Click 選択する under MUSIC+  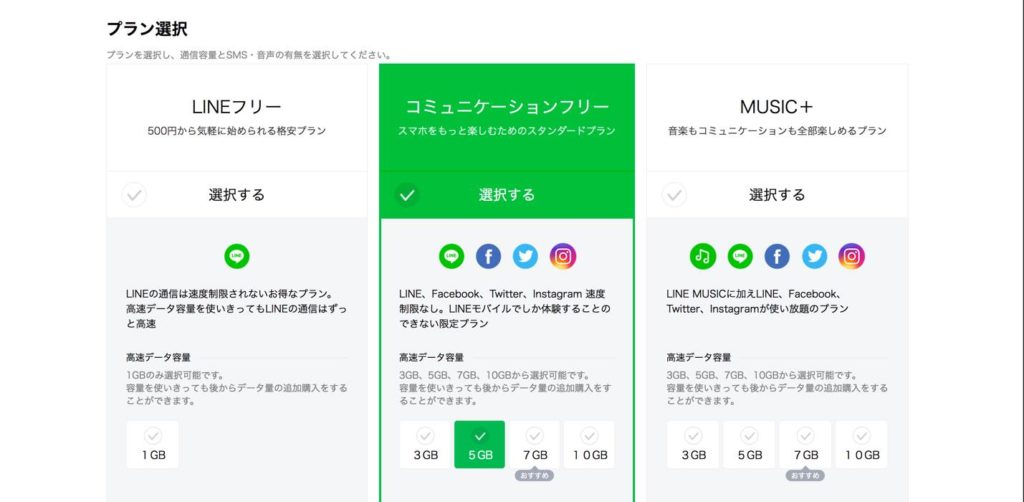[777, 195]
